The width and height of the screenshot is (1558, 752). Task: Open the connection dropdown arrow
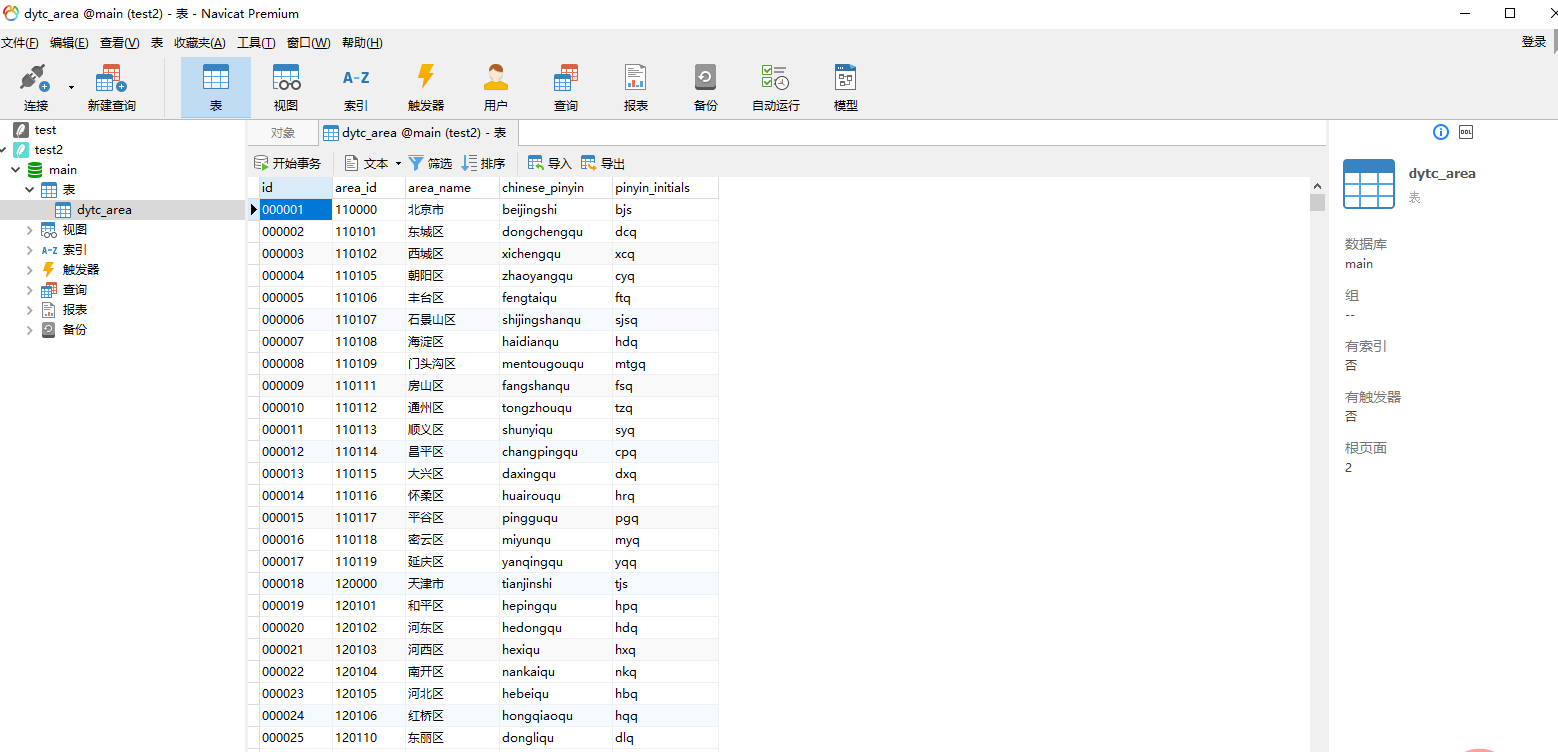coord(71,88)
